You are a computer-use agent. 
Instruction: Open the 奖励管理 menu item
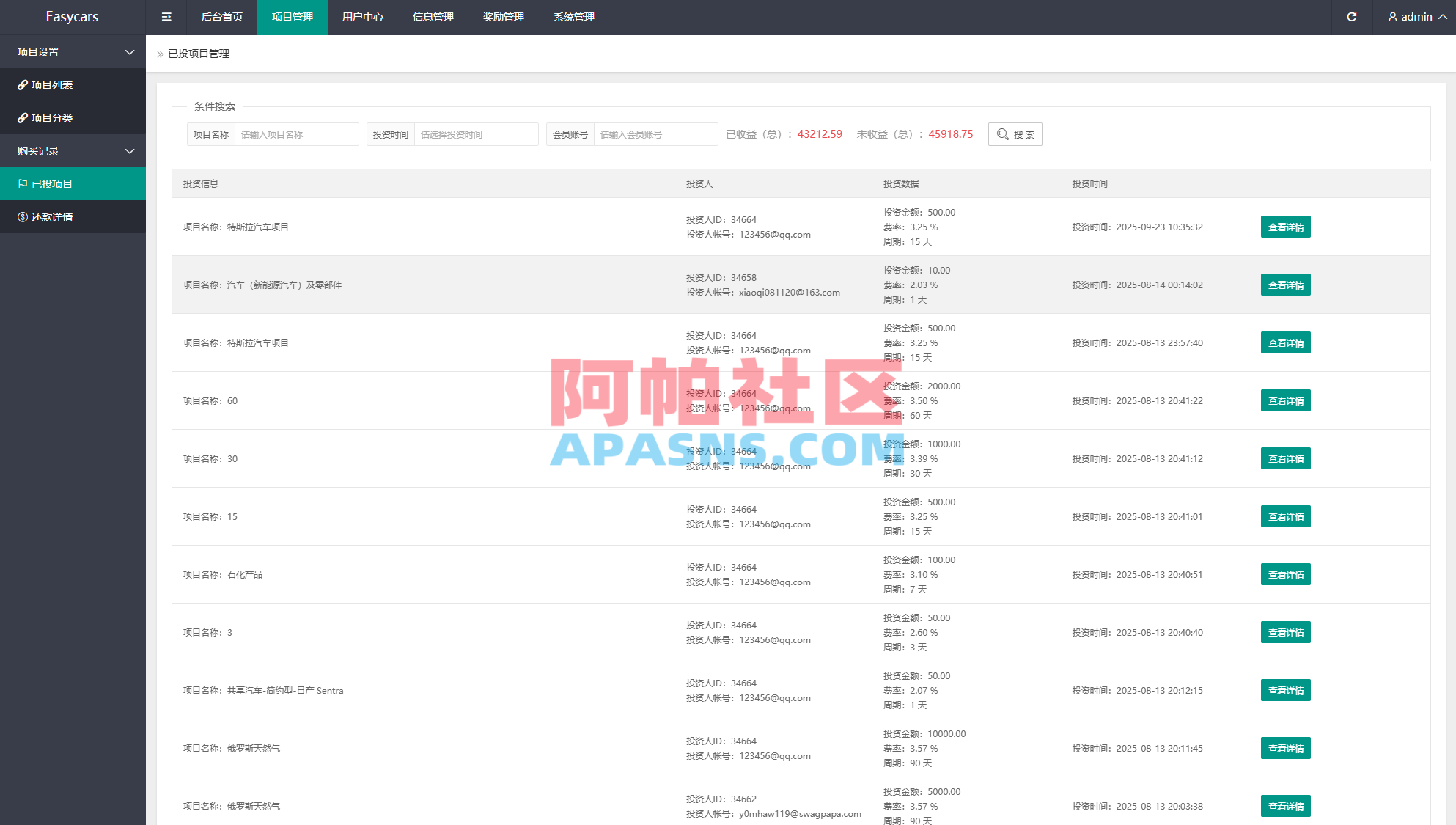pyautogui.click(x=504, y=17)
